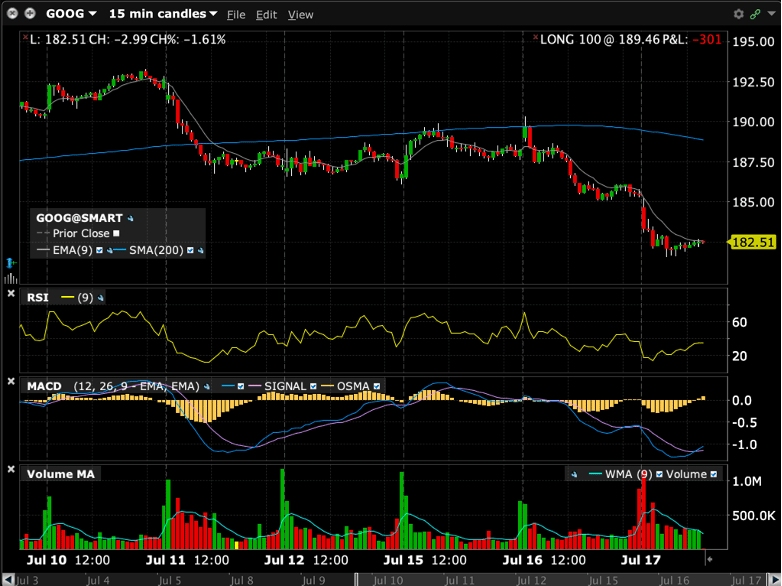
Task: Uncheck the Volume bars checkbox
Action: pyautogui.click(x=714, y=474)
